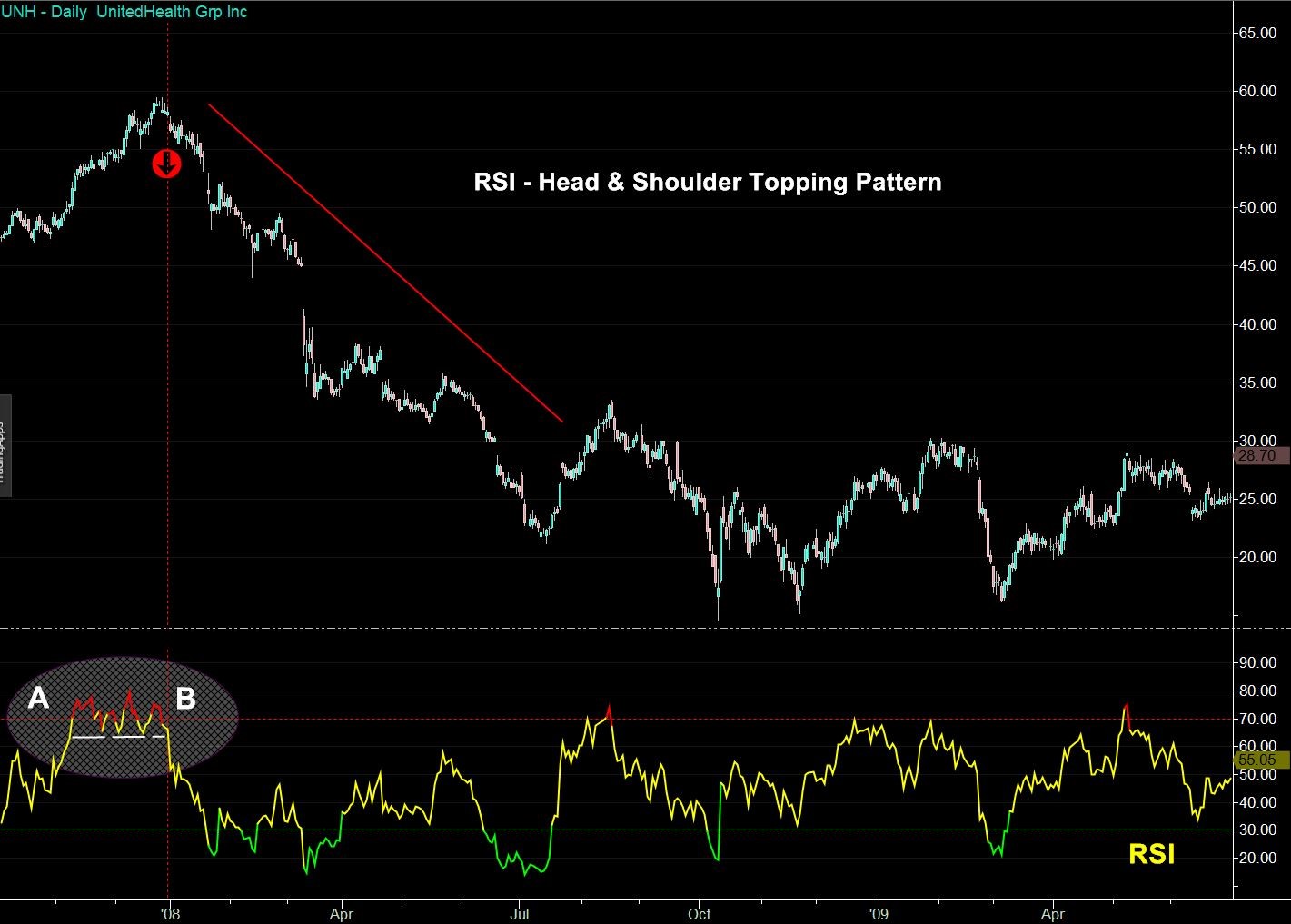Click the 90.00 RSI scale label

(1257, 662)
